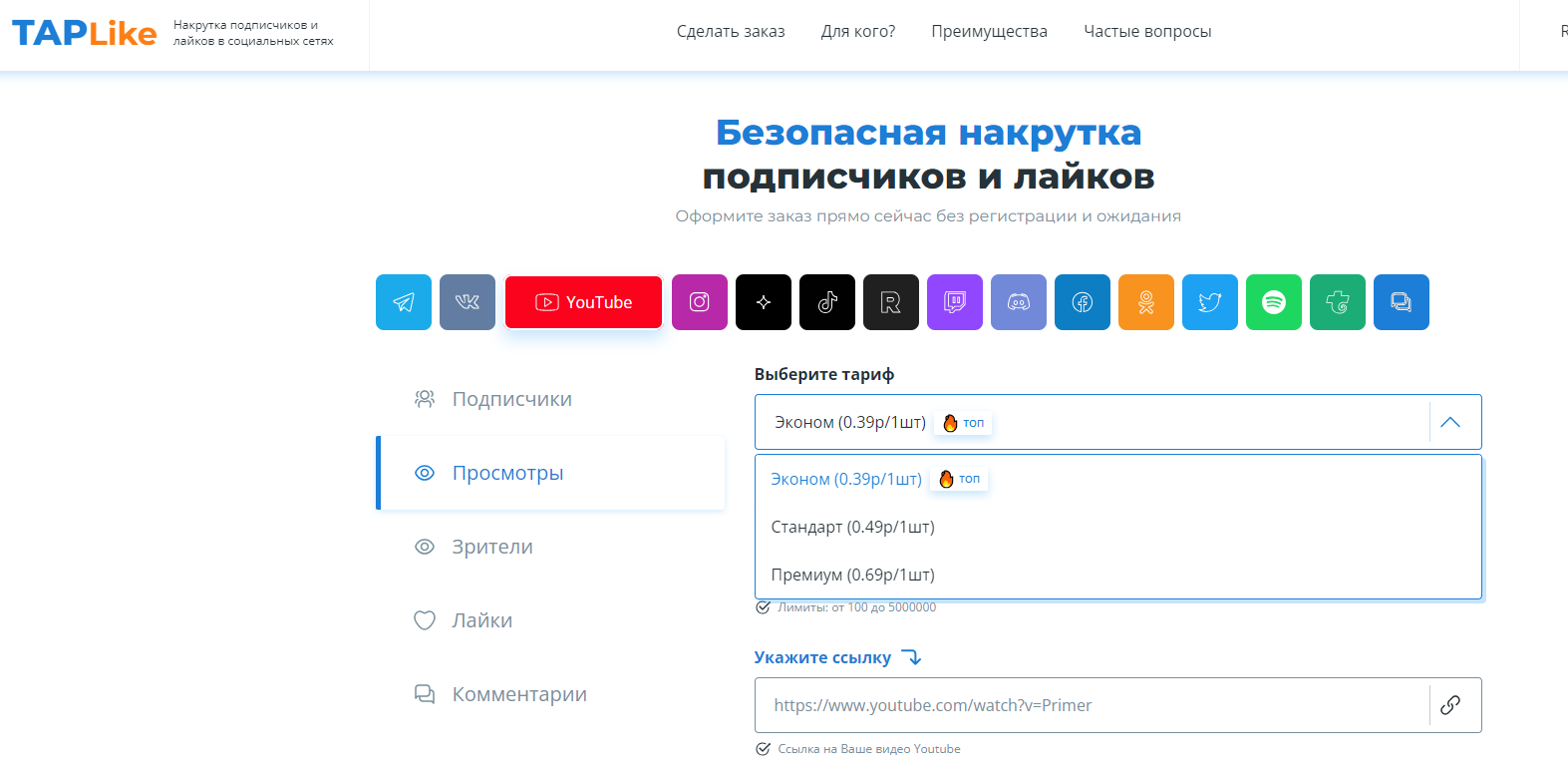Click the Накрутка подписчиков и лайков tagline
Viewport: 1568px width, 777px height.
click(x=253, y=33)
